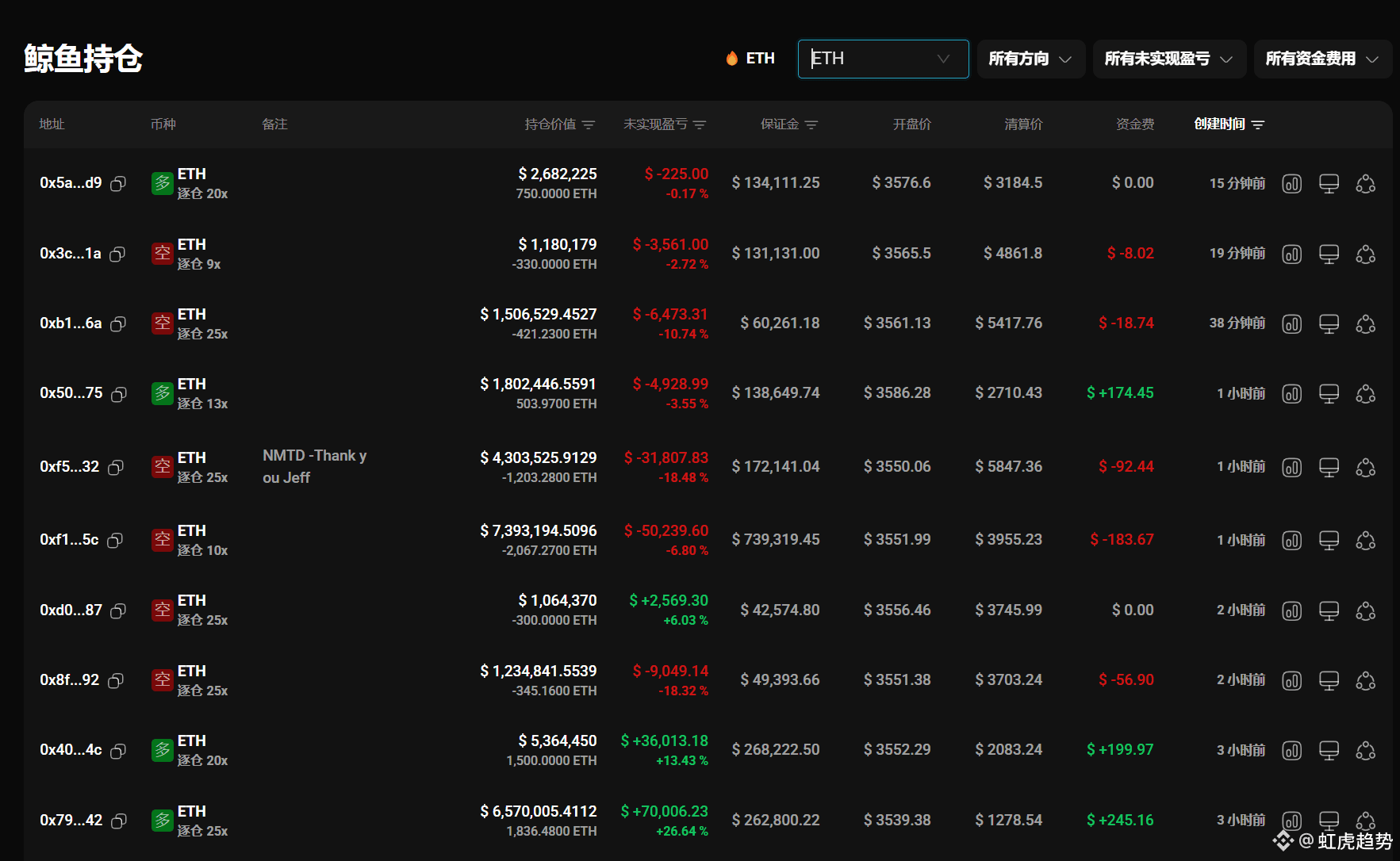Open the 所有方向 dropdown
The width and height of the screenshot is (1400, 861).
[1030, 59]
